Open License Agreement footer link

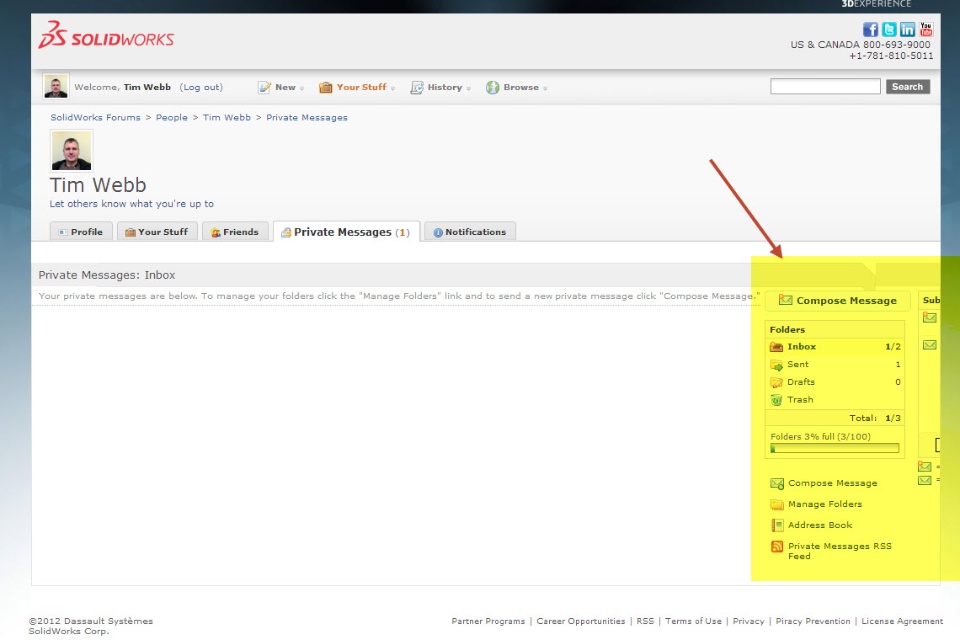click(x=902, y=621)
